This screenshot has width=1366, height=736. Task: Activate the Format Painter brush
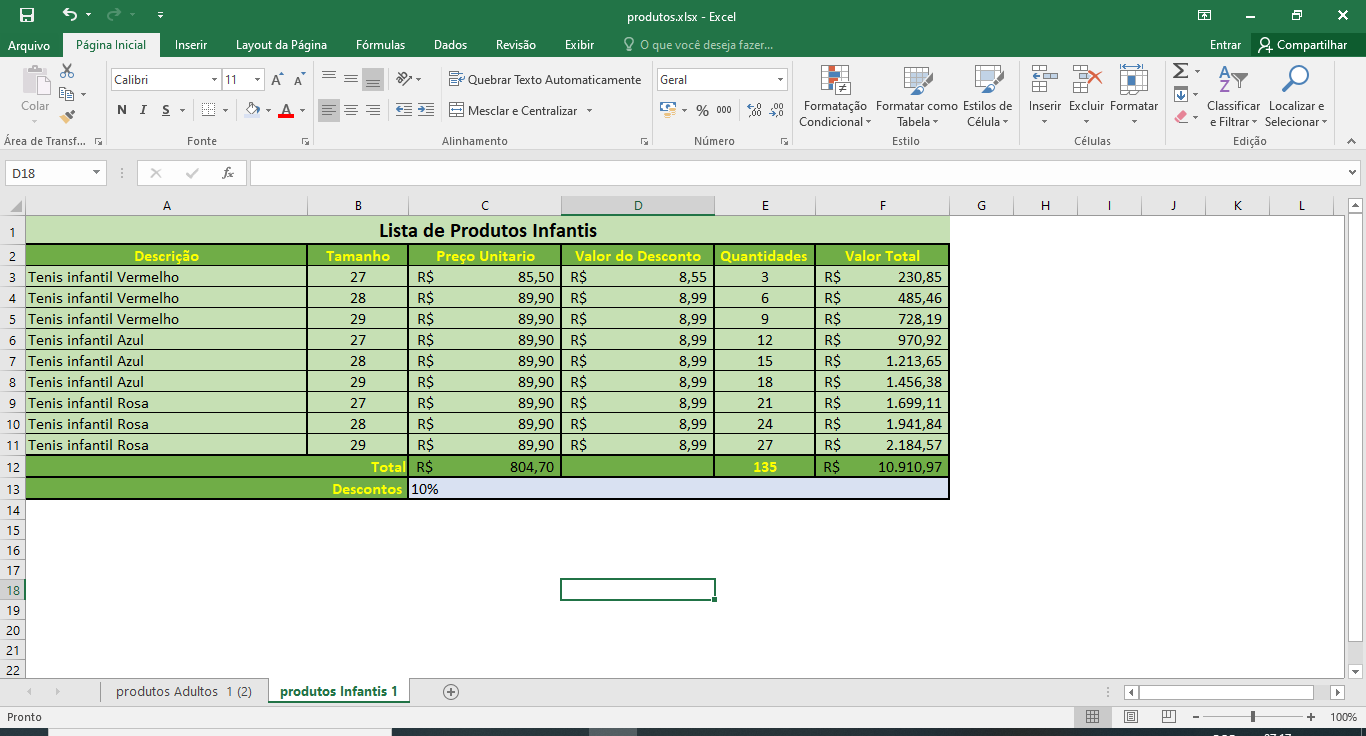tap(67, 117)
